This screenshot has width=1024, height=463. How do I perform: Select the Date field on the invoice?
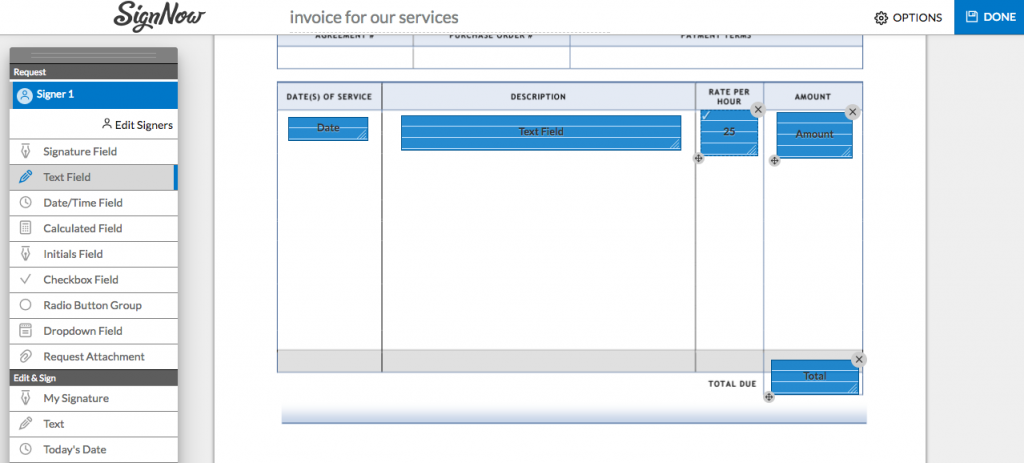[327, 128]
